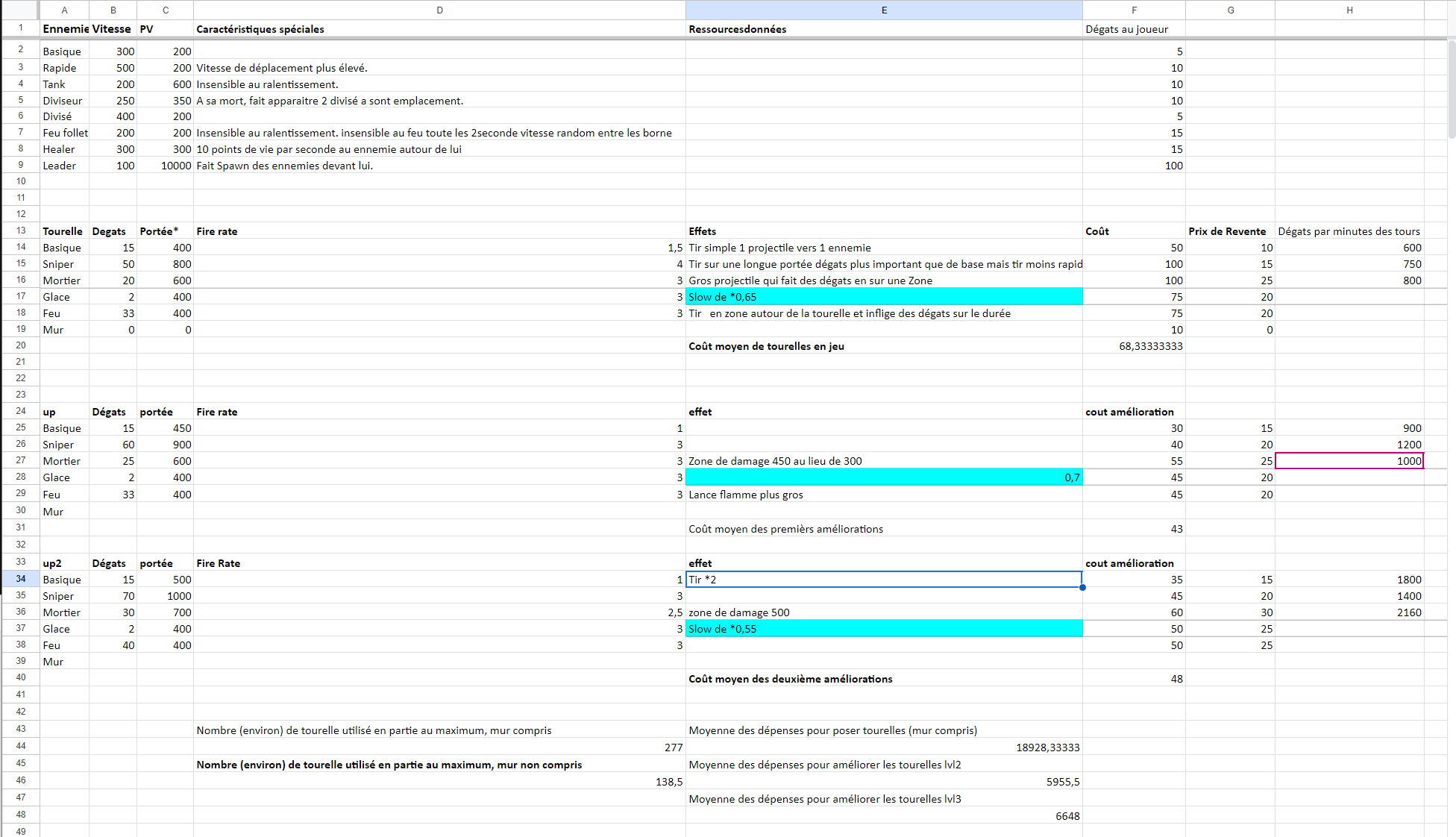Click the select-all corner box

[x=20, y=10]
